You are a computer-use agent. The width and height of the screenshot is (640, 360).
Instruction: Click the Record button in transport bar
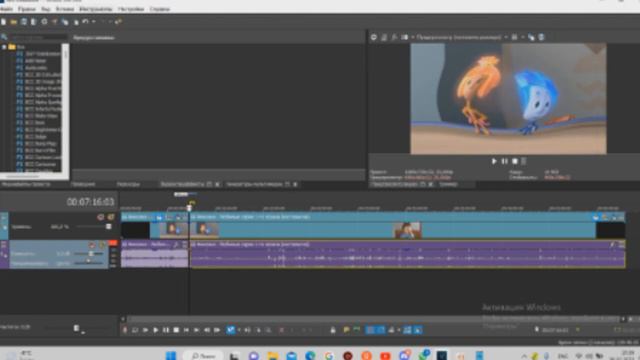[124, 330]
